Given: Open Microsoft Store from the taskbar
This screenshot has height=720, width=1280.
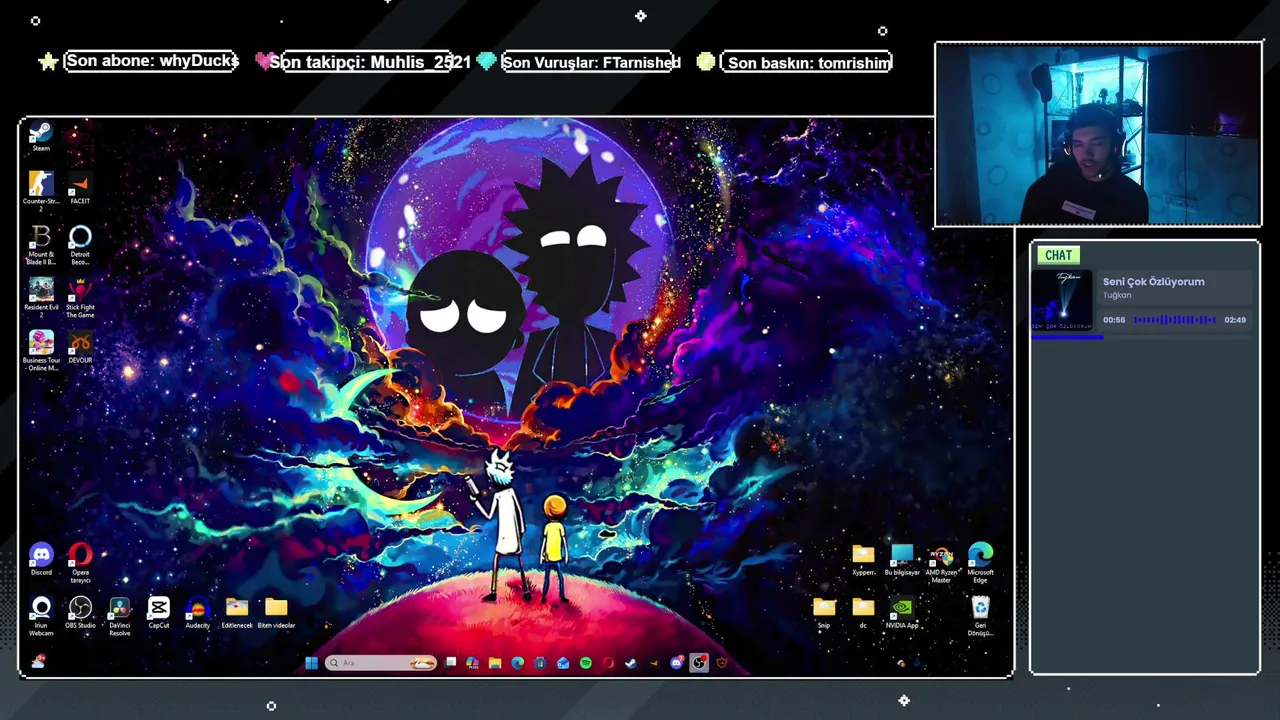Looking at the screenshot, I should coord(540,663).
